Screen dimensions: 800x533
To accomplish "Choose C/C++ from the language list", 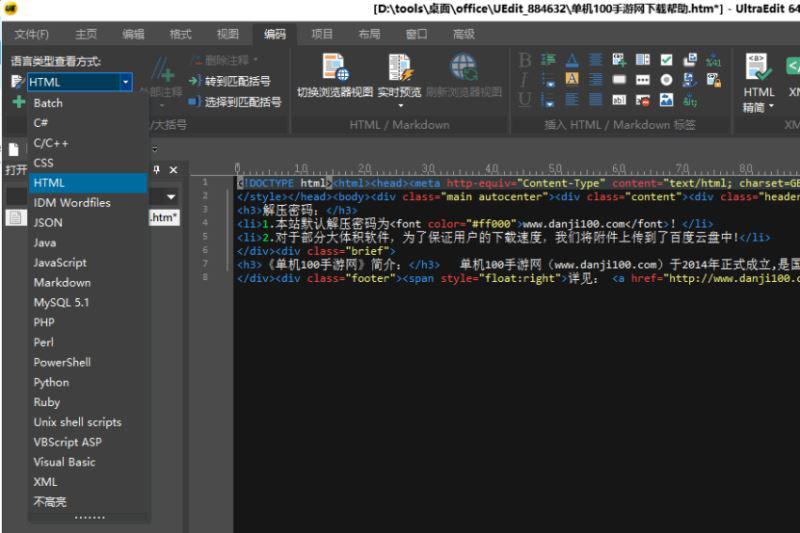I will click(x=88, y=143).
